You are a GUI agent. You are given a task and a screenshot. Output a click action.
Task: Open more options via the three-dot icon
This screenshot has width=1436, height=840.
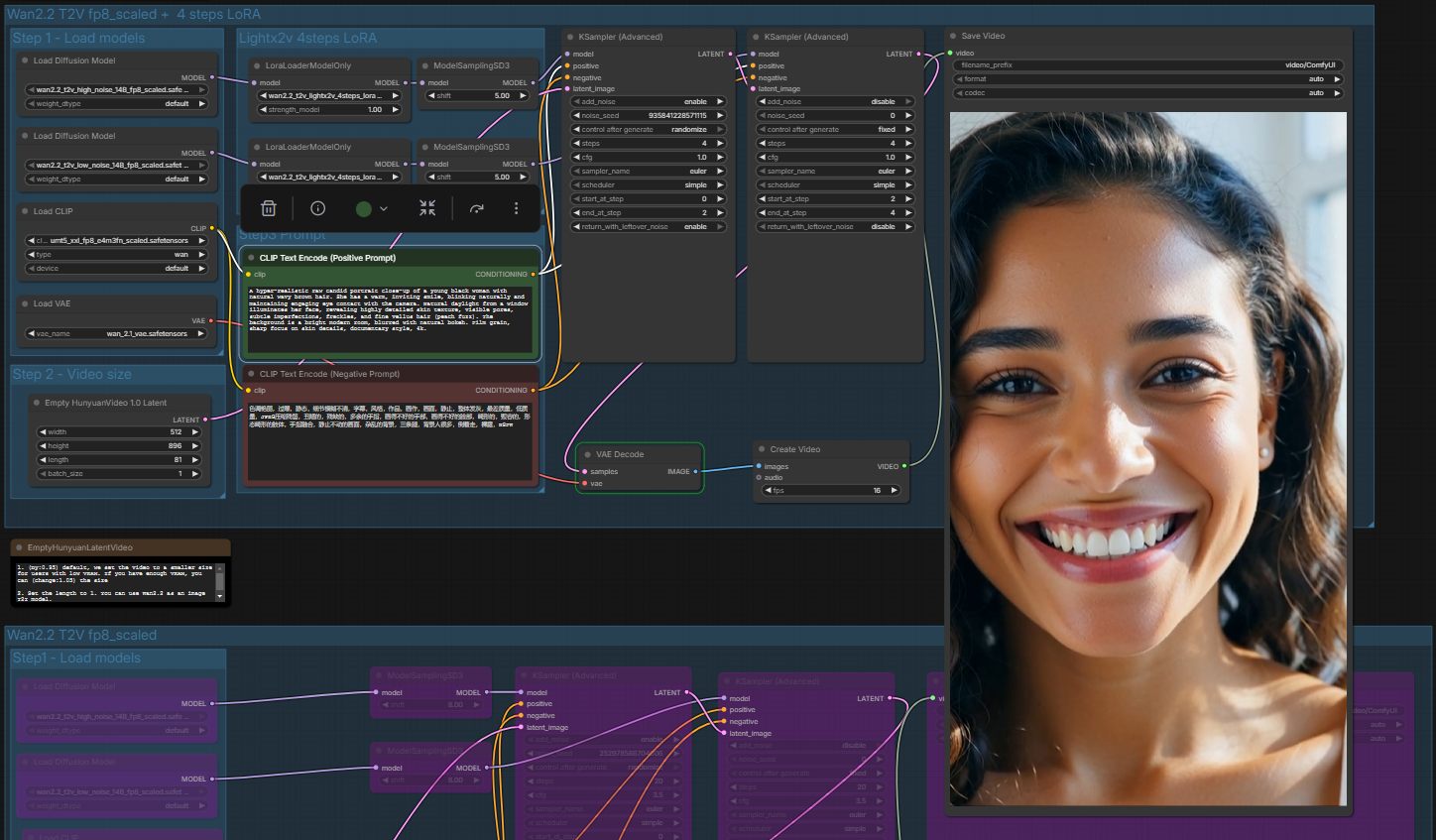[516, 208]
